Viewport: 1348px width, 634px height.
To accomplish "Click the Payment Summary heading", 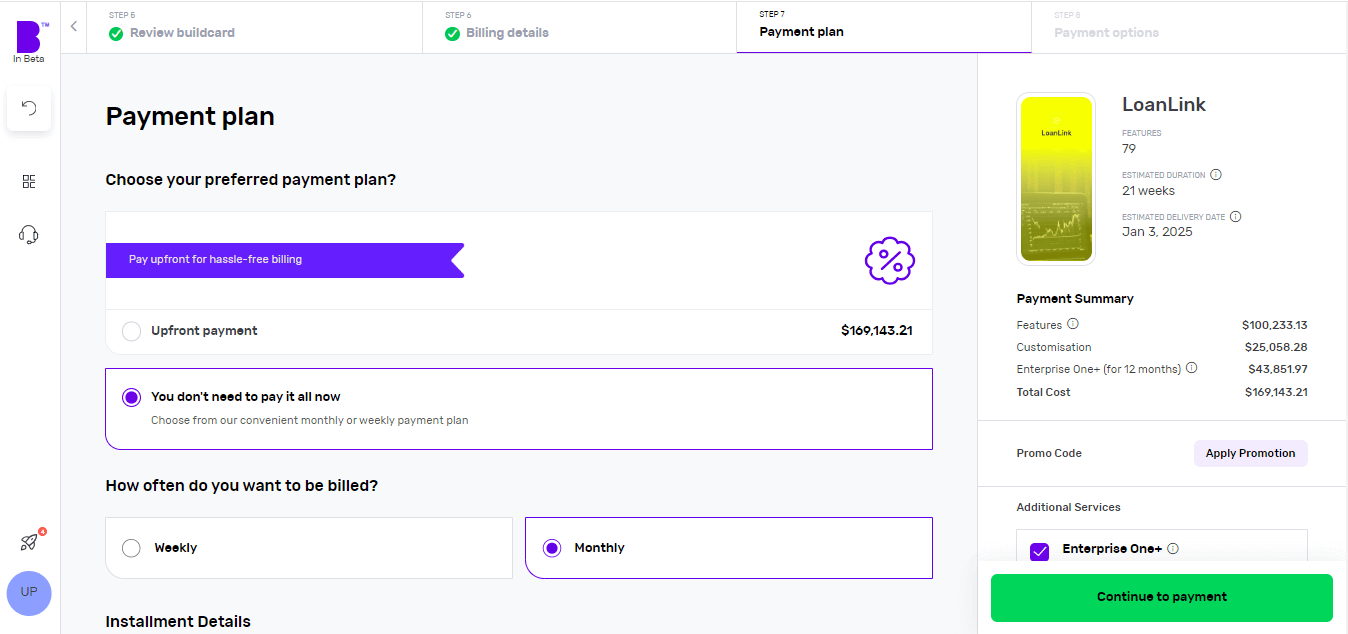I will 1075,298.
